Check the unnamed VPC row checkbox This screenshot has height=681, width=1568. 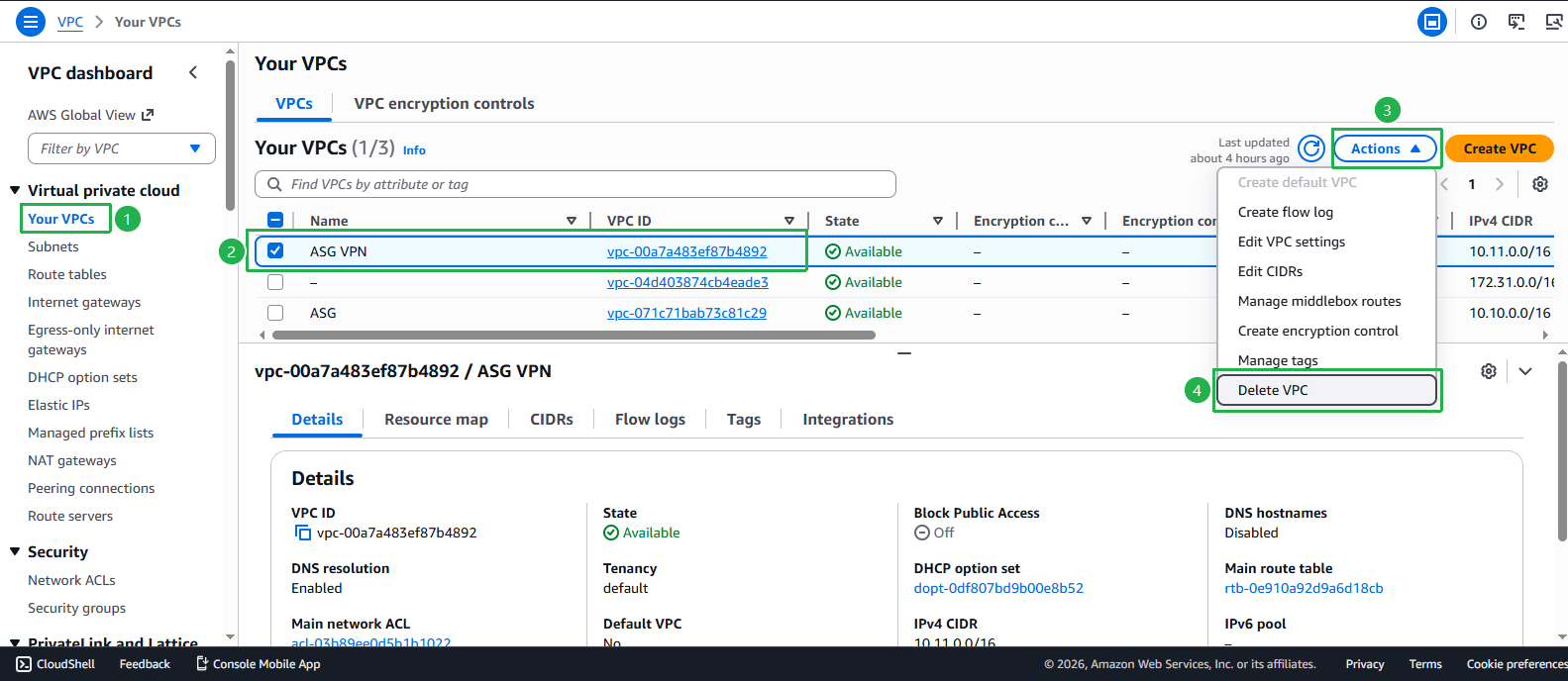[x=275, y=282]
